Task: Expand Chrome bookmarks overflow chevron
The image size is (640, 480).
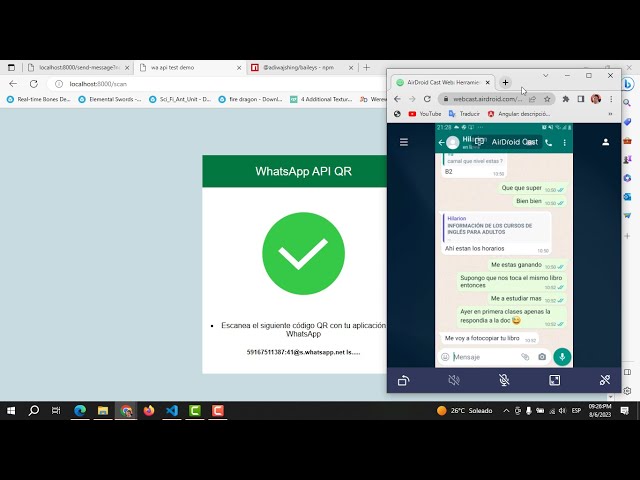Action: pos(610,114)
